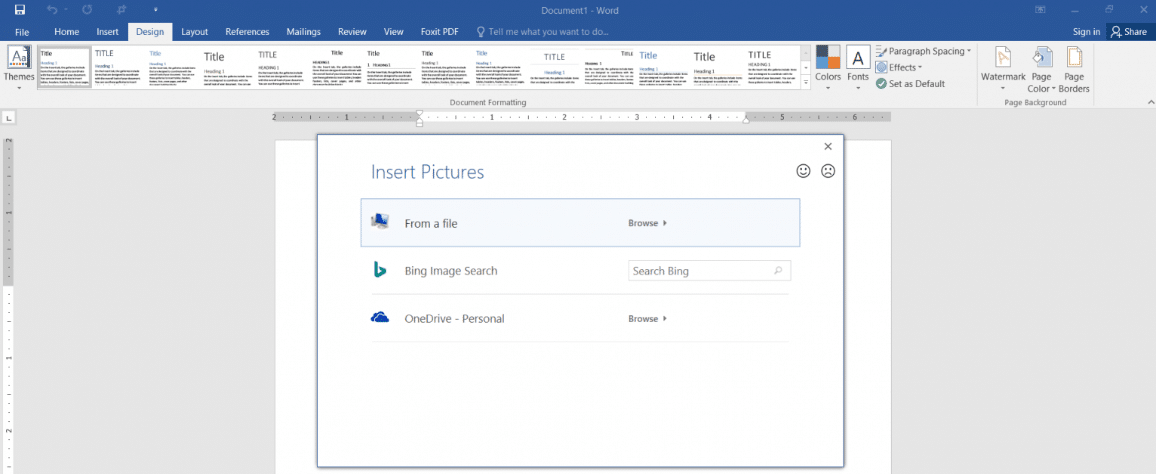Switch to the Insert tab

pyautogui.click(x=107, y=32)
